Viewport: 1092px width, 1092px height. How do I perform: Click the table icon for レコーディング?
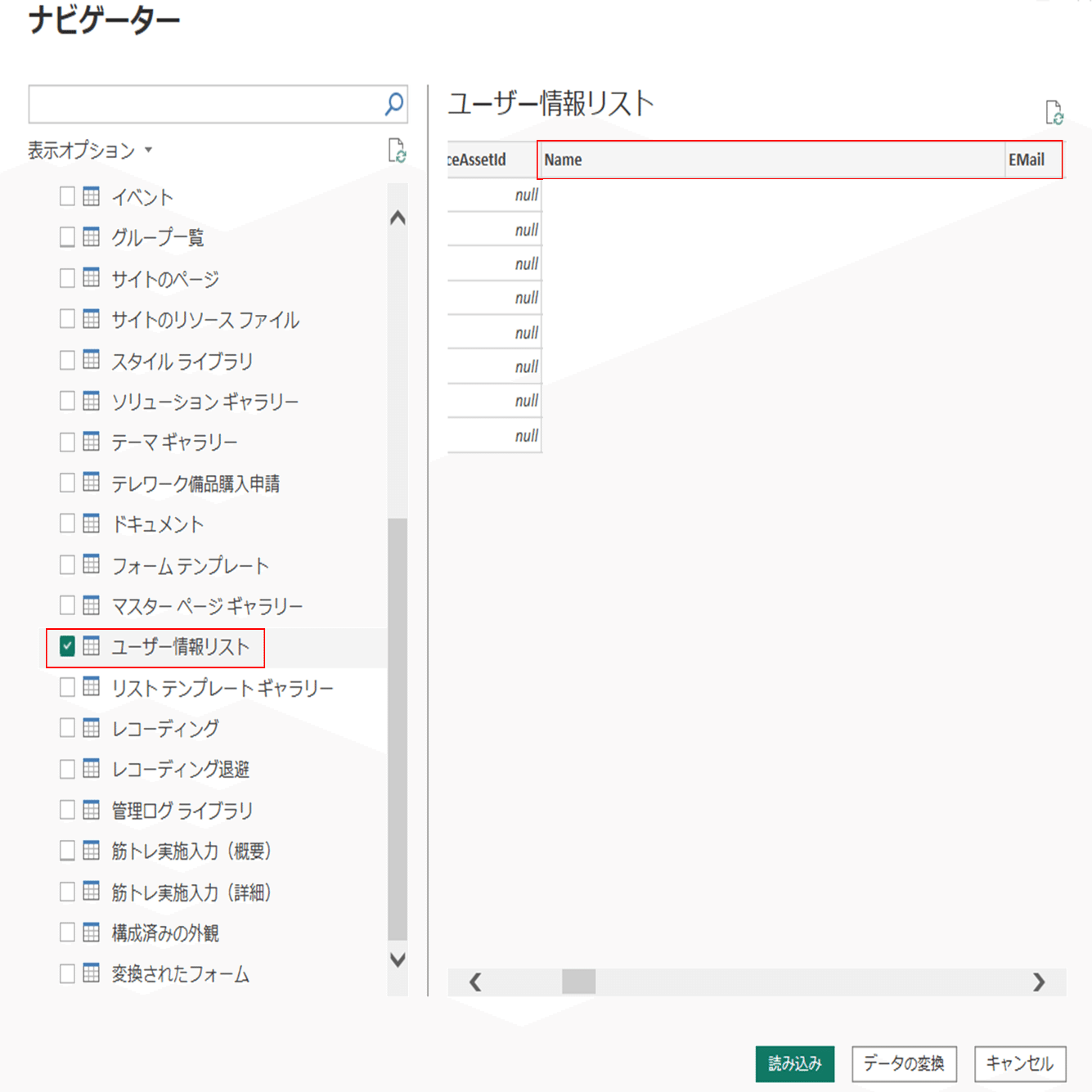coord(92,728)
